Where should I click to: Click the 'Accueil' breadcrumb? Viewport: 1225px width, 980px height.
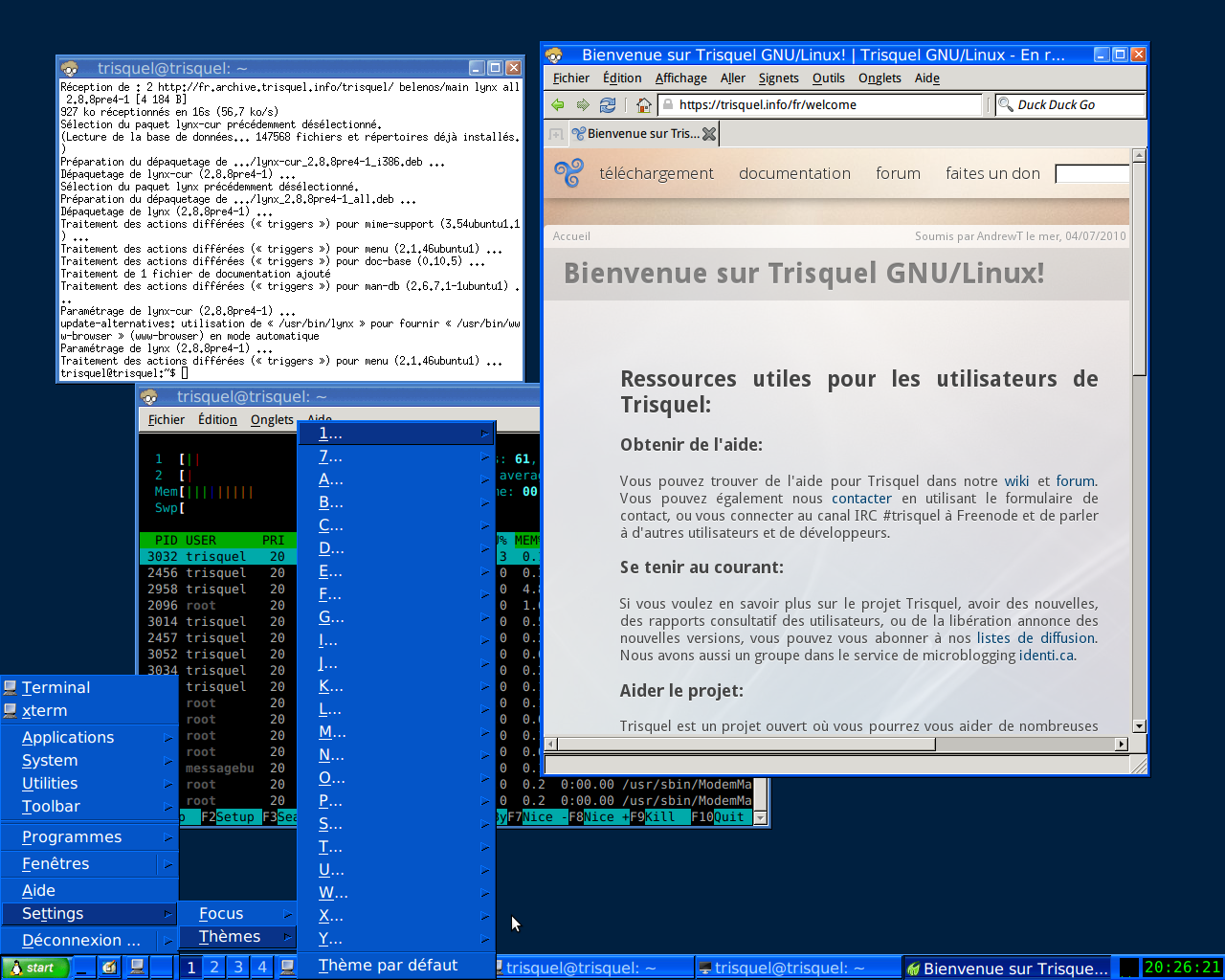pyautogui.click(x=571, y=236)
